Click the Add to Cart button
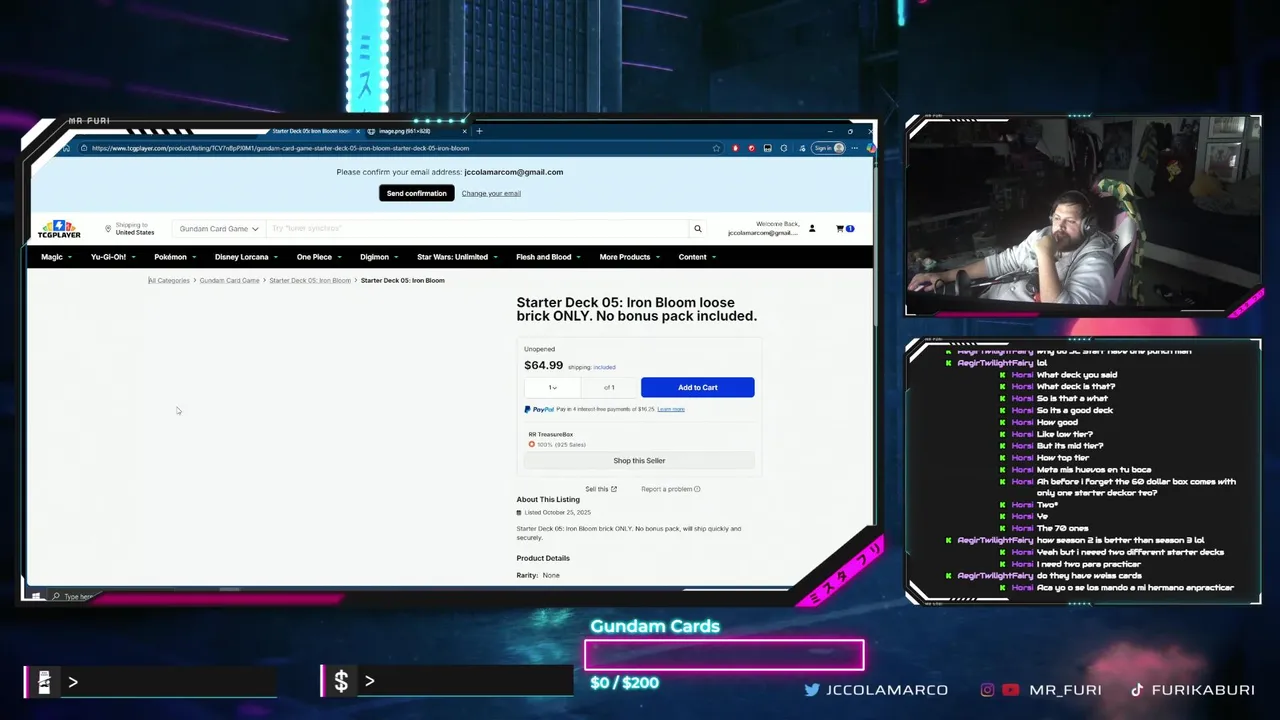1280x720 pixels. tap(698, 387)
